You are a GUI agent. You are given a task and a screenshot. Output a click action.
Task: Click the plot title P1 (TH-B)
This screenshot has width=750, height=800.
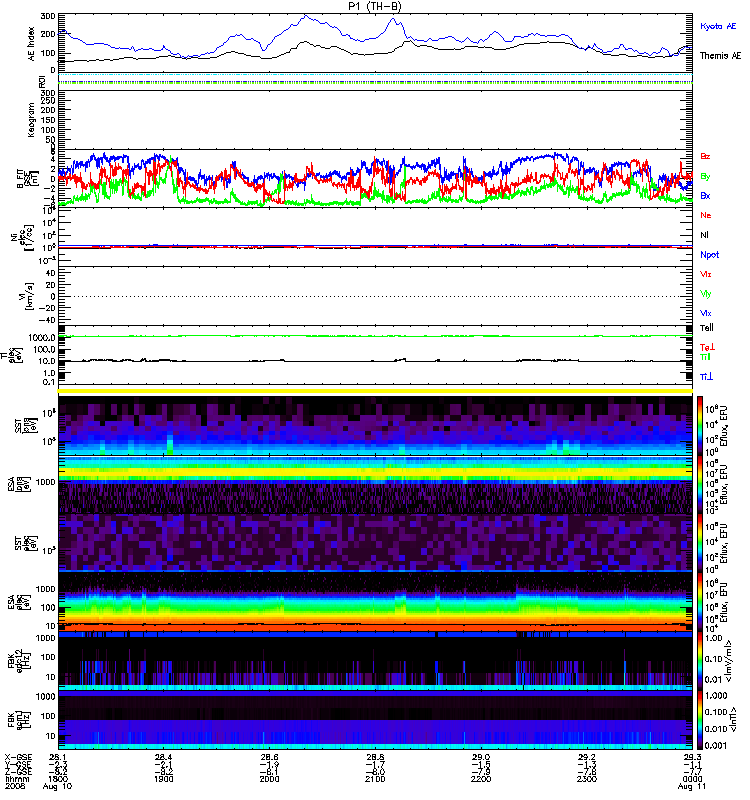(374, 6)
